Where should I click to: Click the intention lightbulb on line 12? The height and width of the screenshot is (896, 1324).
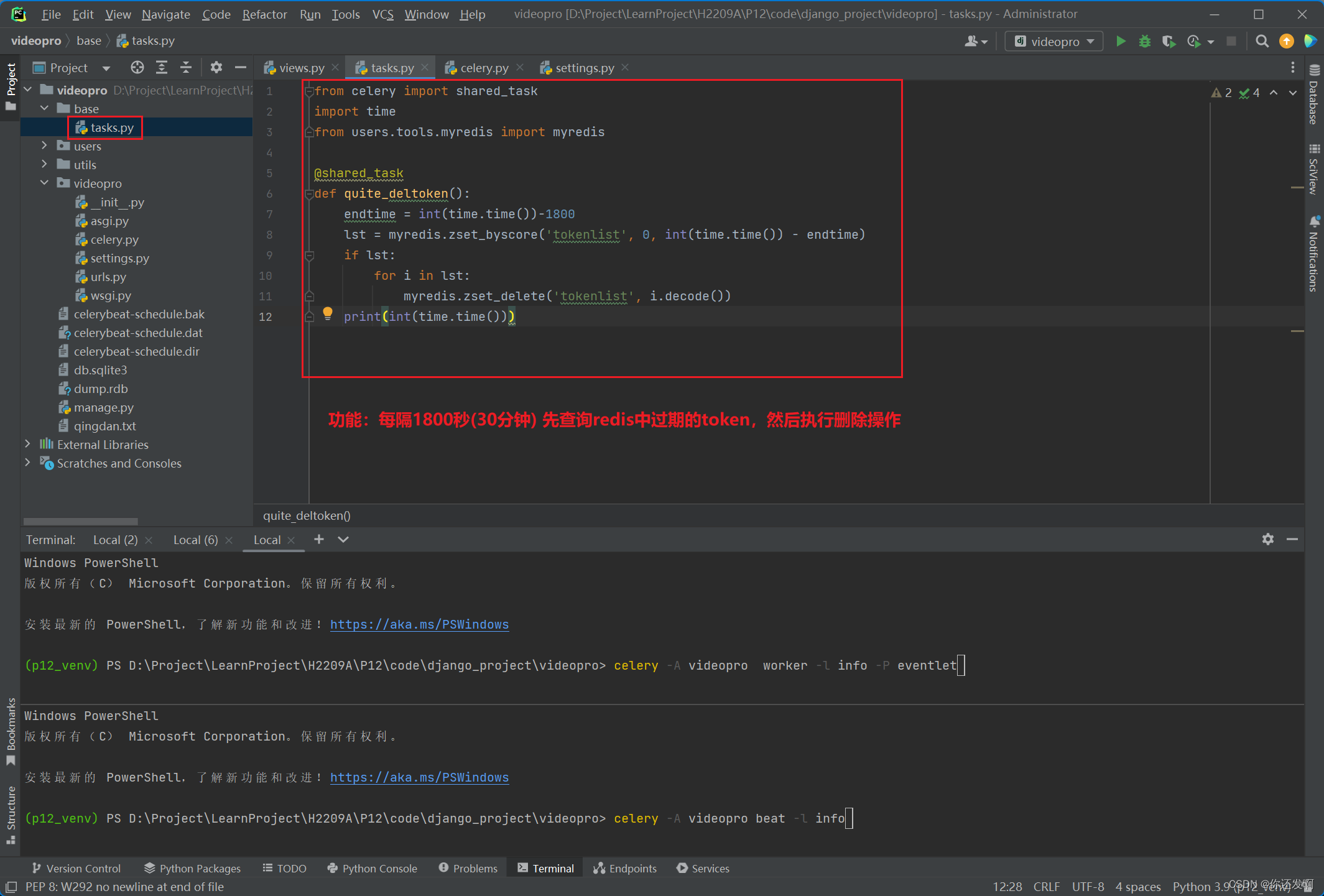[328, 313]
